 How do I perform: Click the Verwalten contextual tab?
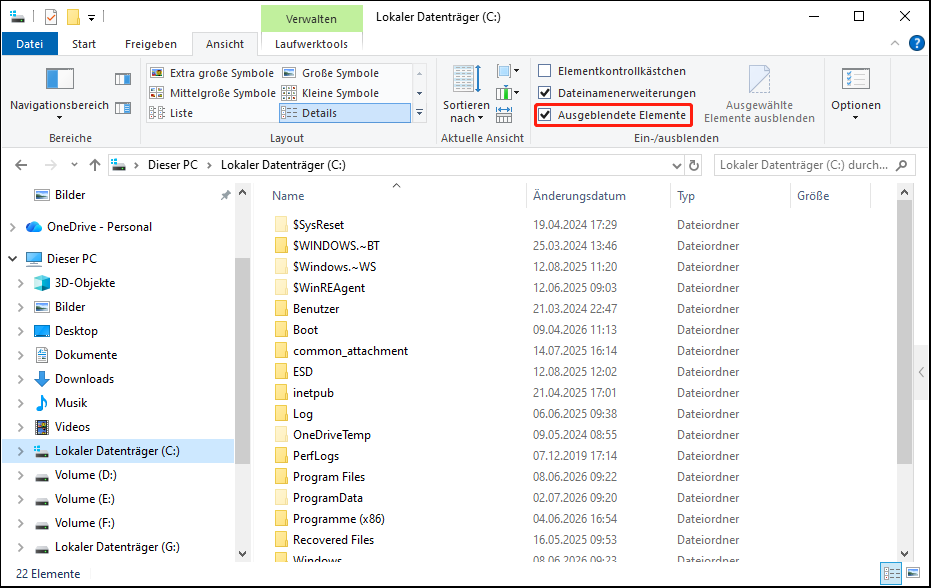311,19
